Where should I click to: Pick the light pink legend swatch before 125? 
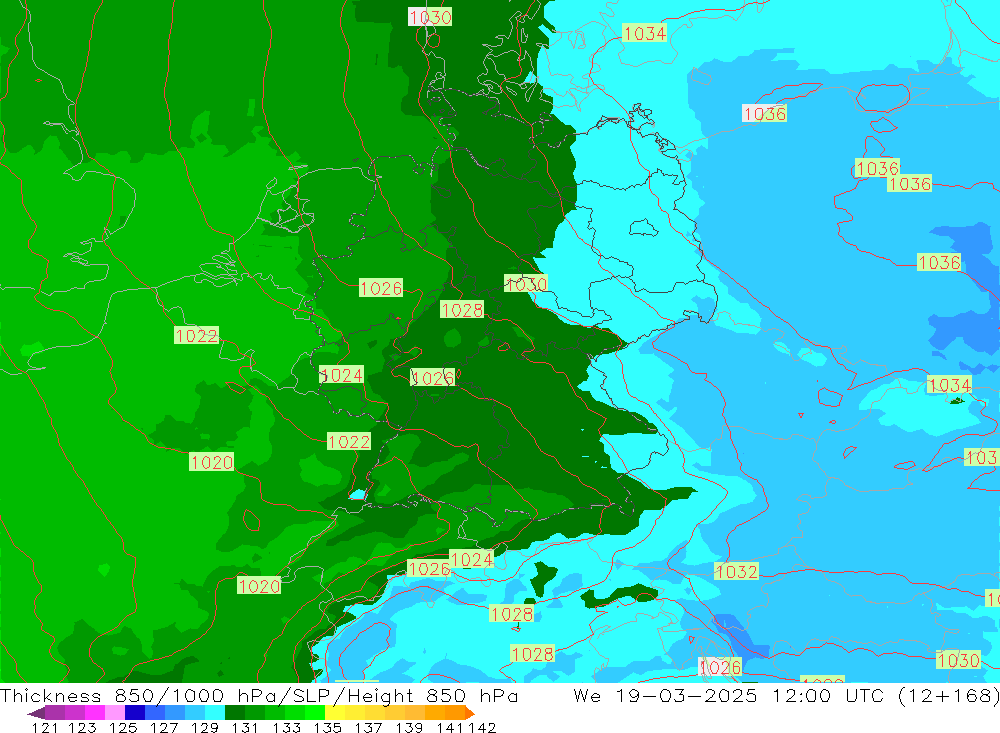(113, 713)
